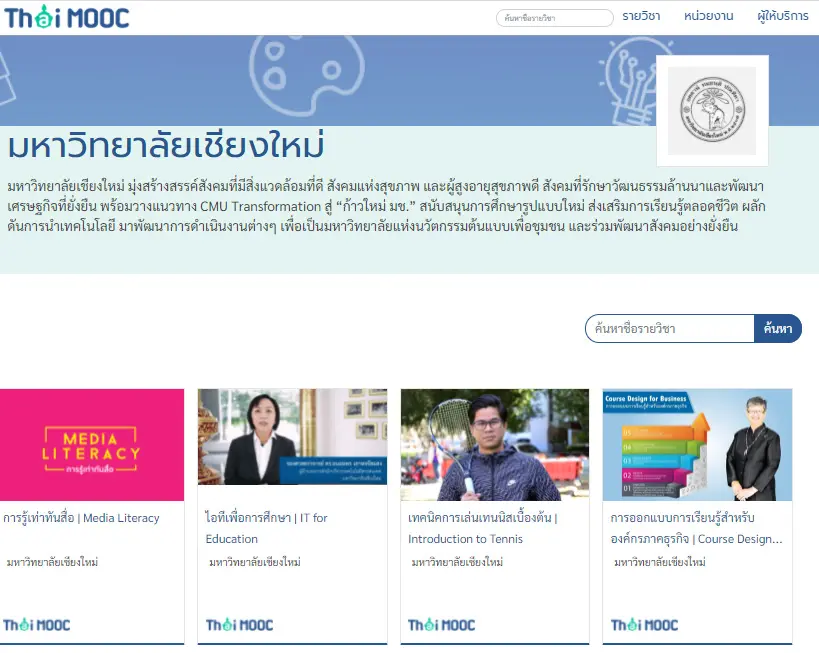The height and width of the screenshot is (653, 819).
Task: Click the Chiang Mai University emblem image
Action: (712, 110)
